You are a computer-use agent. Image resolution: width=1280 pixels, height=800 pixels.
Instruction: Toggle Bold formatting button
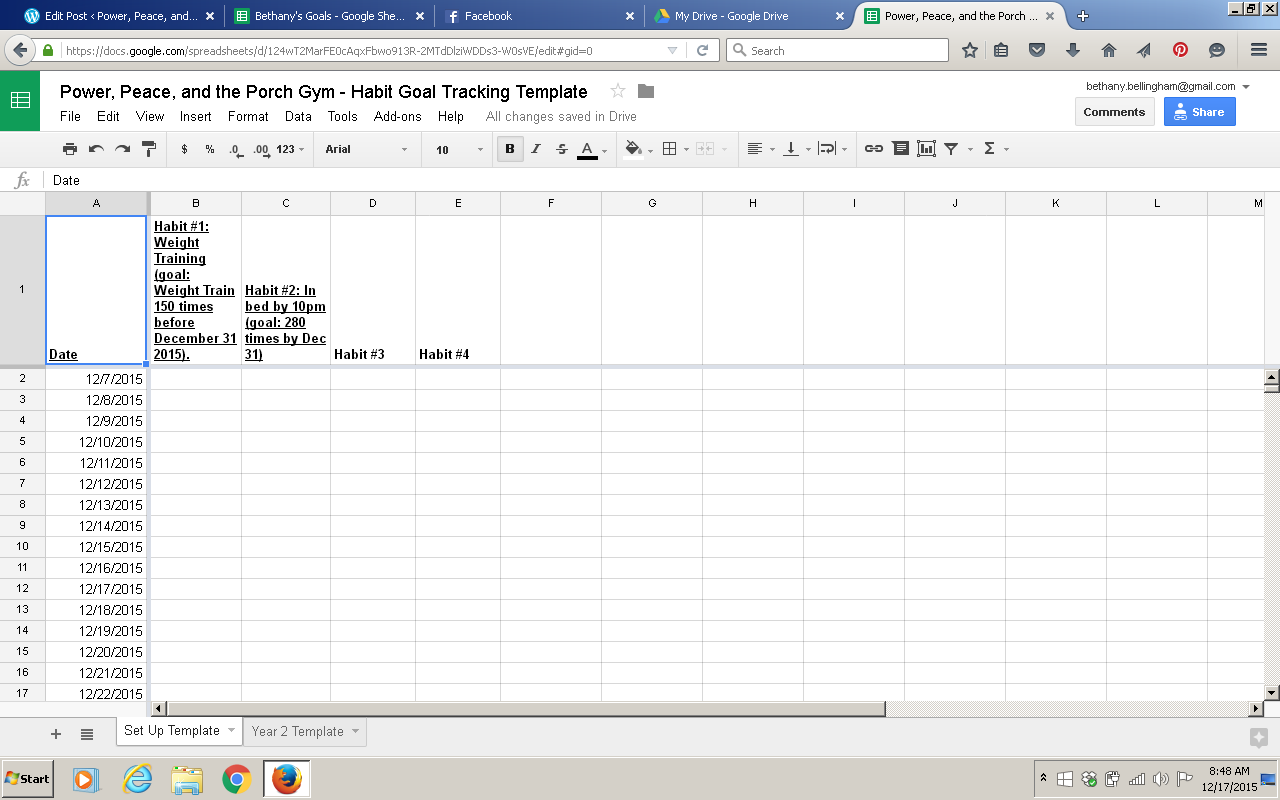click(510, 149)
